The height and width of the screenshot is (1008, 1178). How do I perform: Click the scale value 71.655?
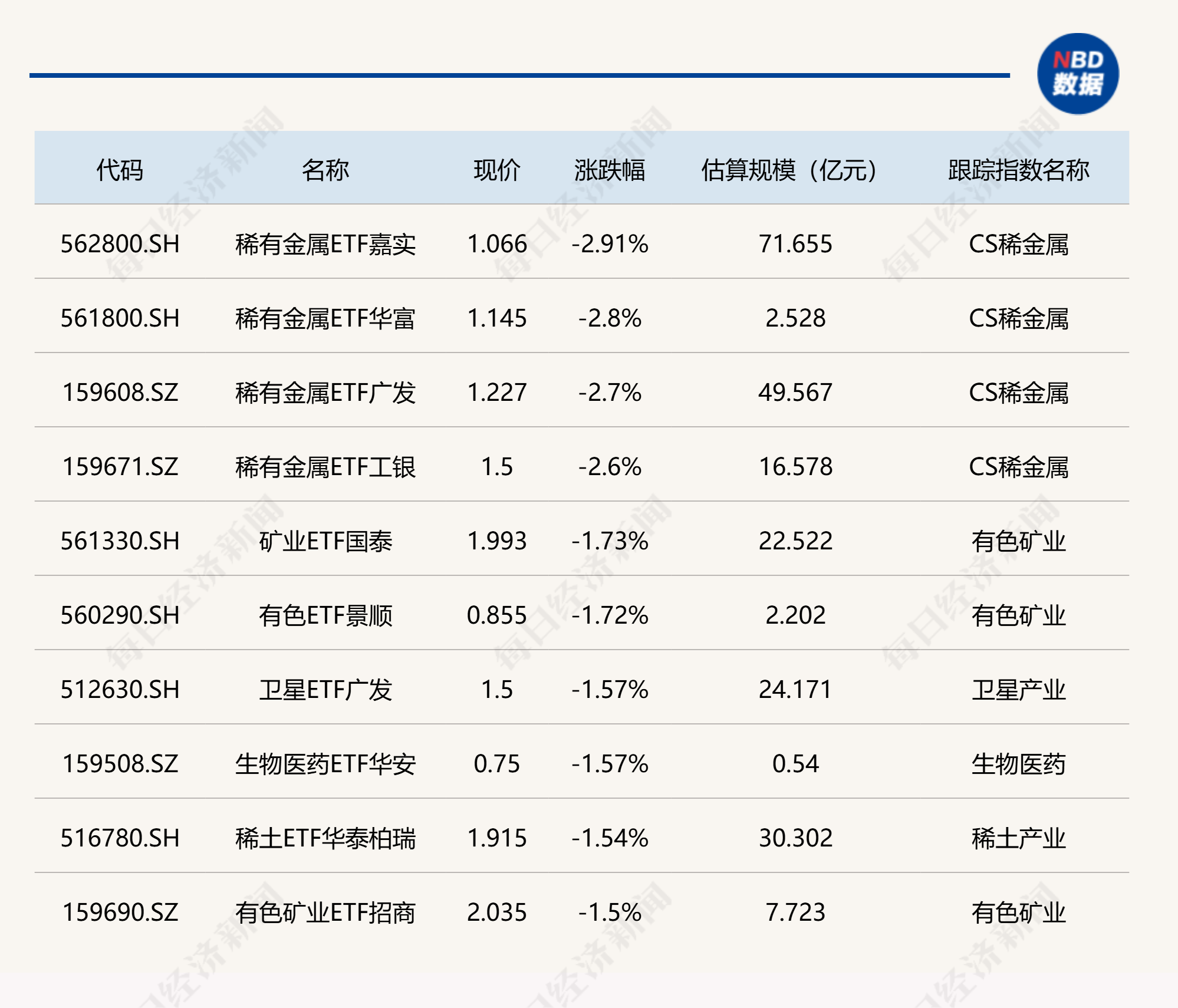795,244
